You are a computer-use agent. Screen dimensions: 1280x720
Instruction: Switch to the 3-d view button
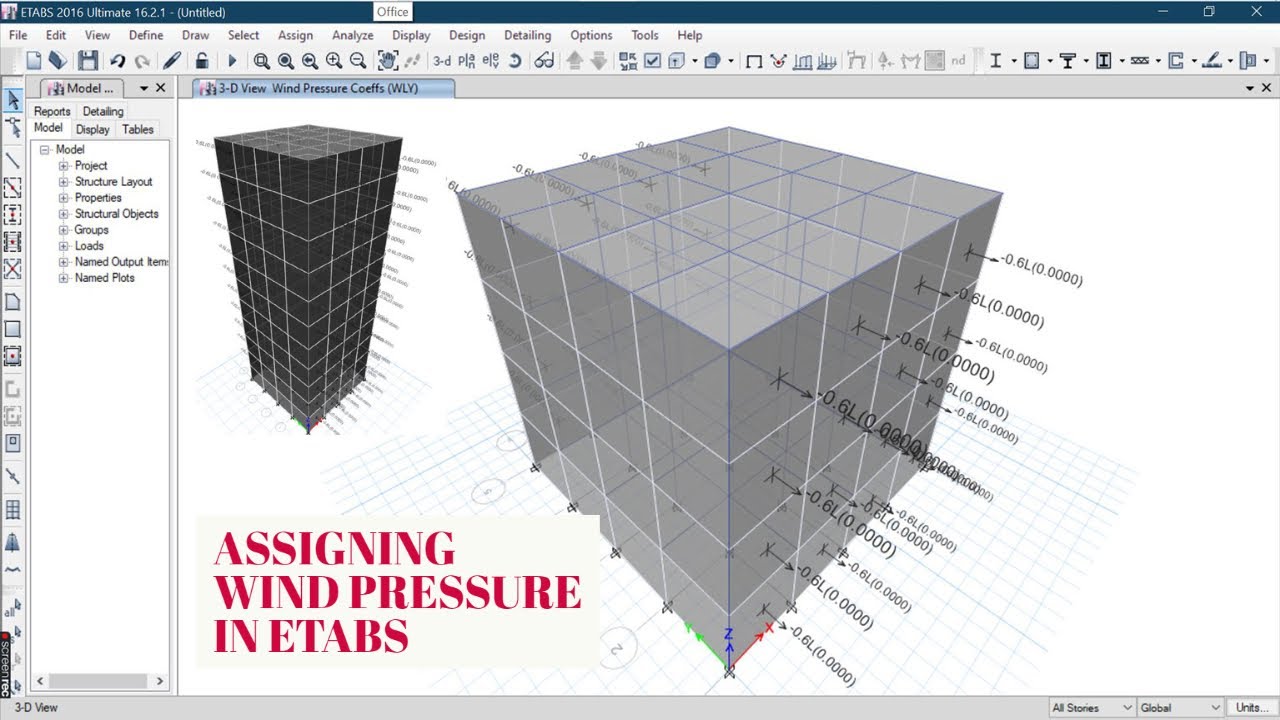click(x=442, y=61)
